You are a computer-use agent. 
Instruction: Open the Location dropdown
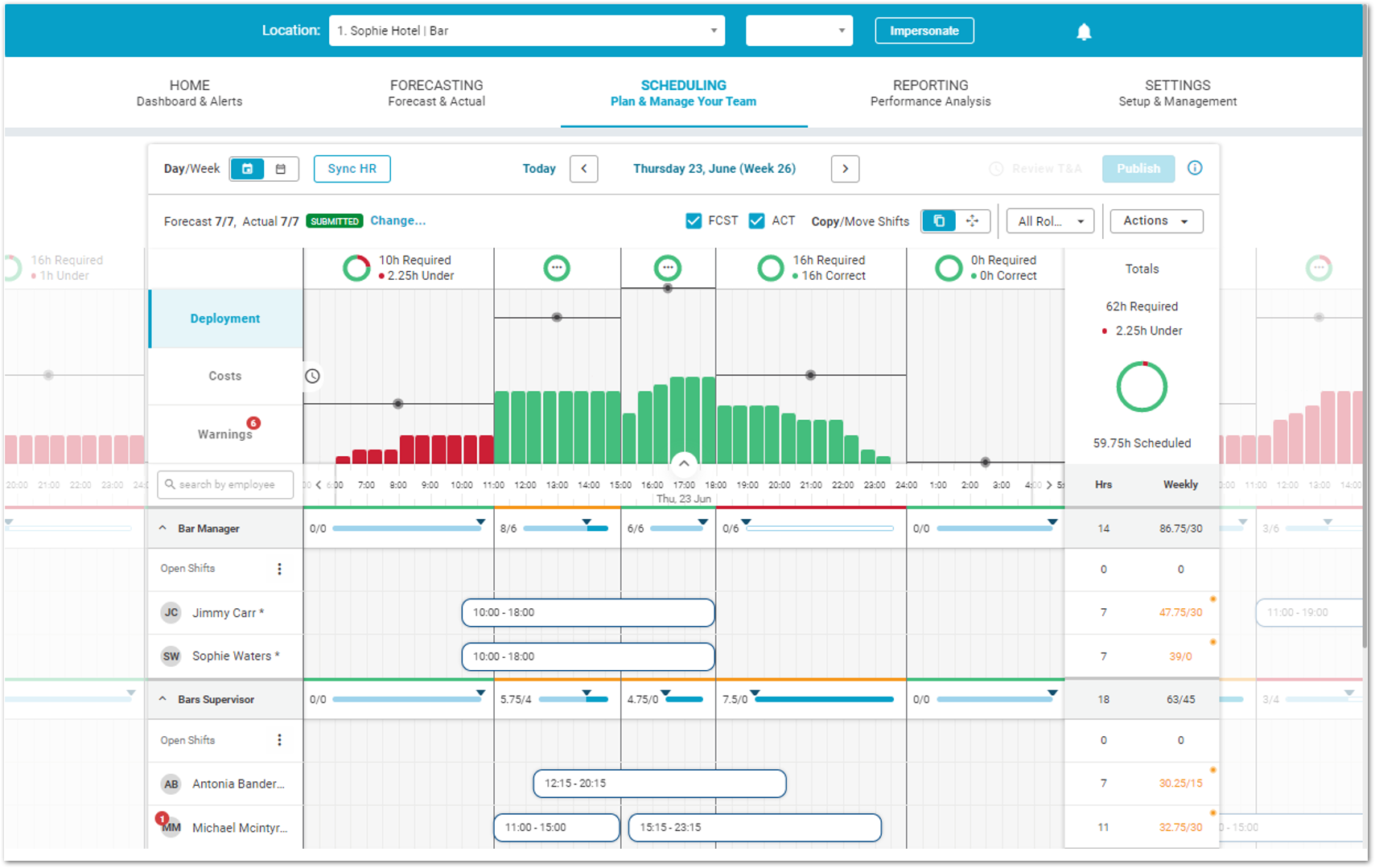pos(526,31)
